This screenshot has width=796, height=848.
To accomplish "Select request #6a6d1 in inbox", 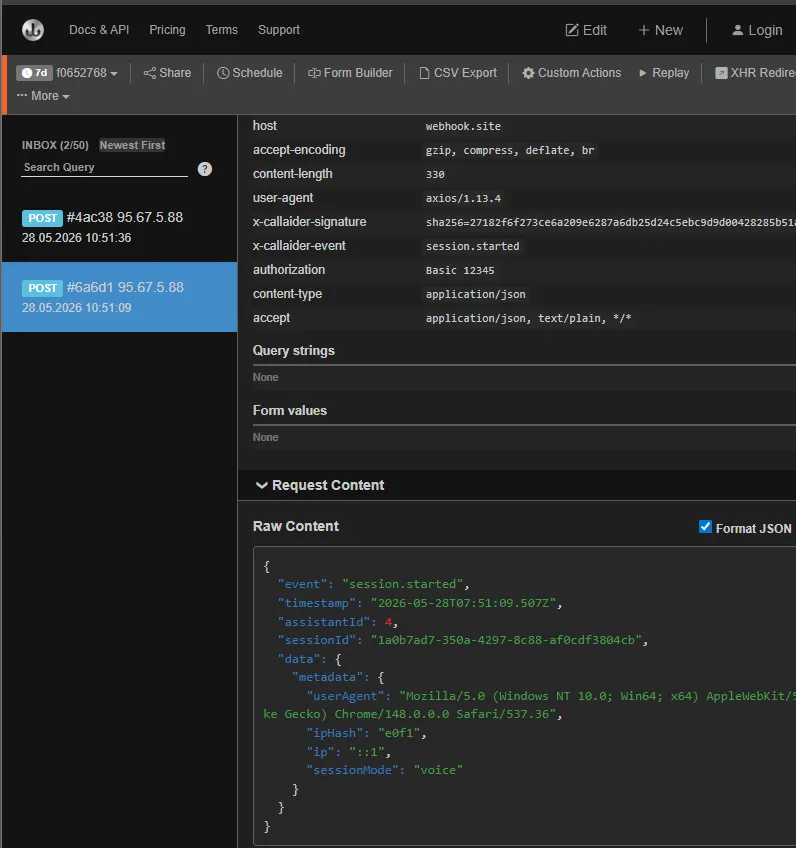I will pyautogui.click(x=120, y=297).
